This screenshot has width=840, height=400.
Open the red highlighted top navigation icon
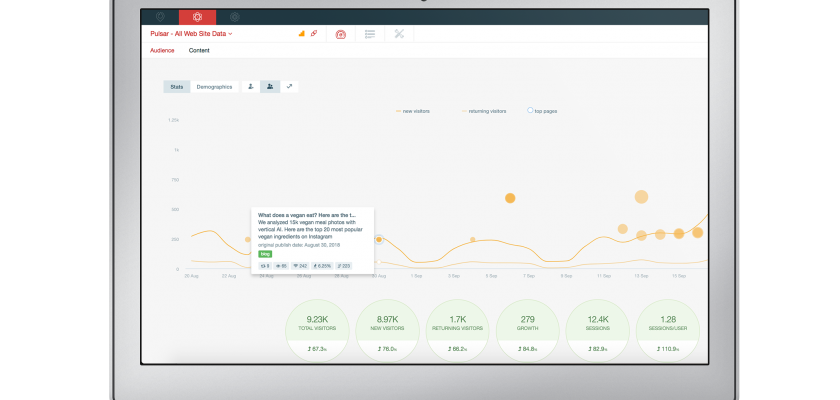point(197,17)
